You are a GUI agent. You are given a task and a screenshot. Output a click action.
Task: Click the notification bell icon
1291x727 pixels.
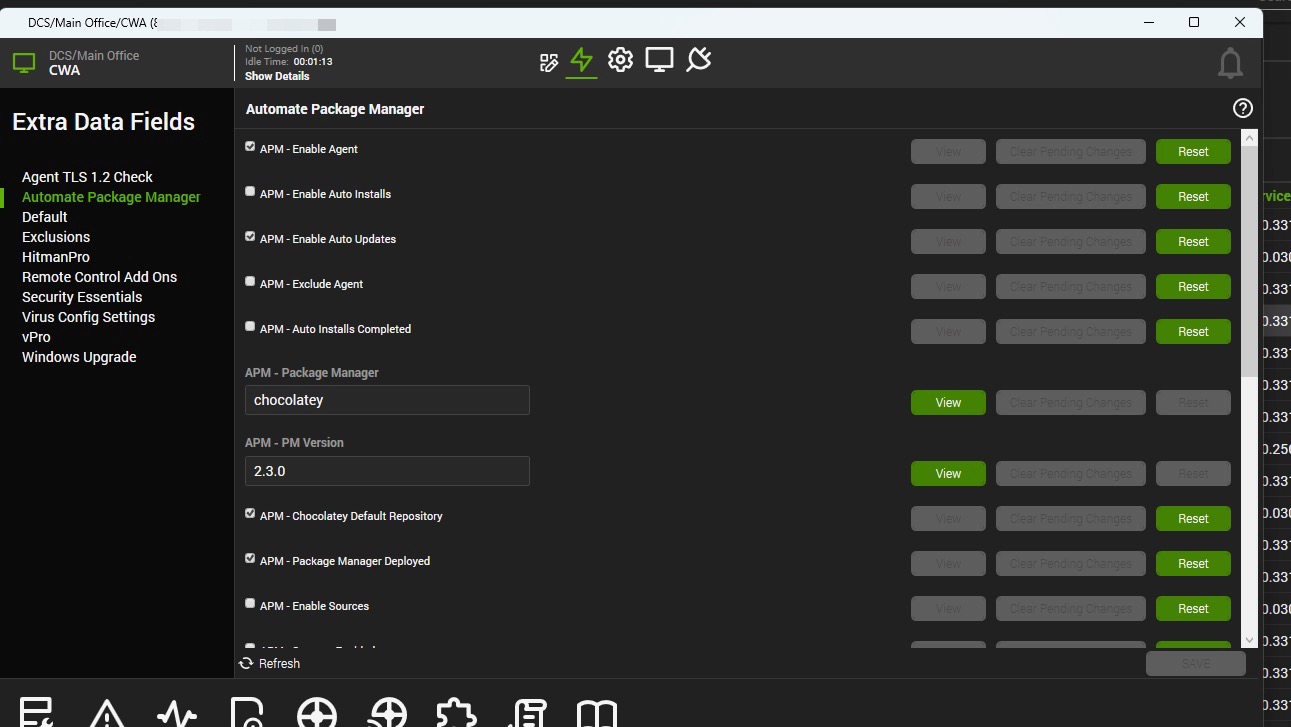[1230, 63]
